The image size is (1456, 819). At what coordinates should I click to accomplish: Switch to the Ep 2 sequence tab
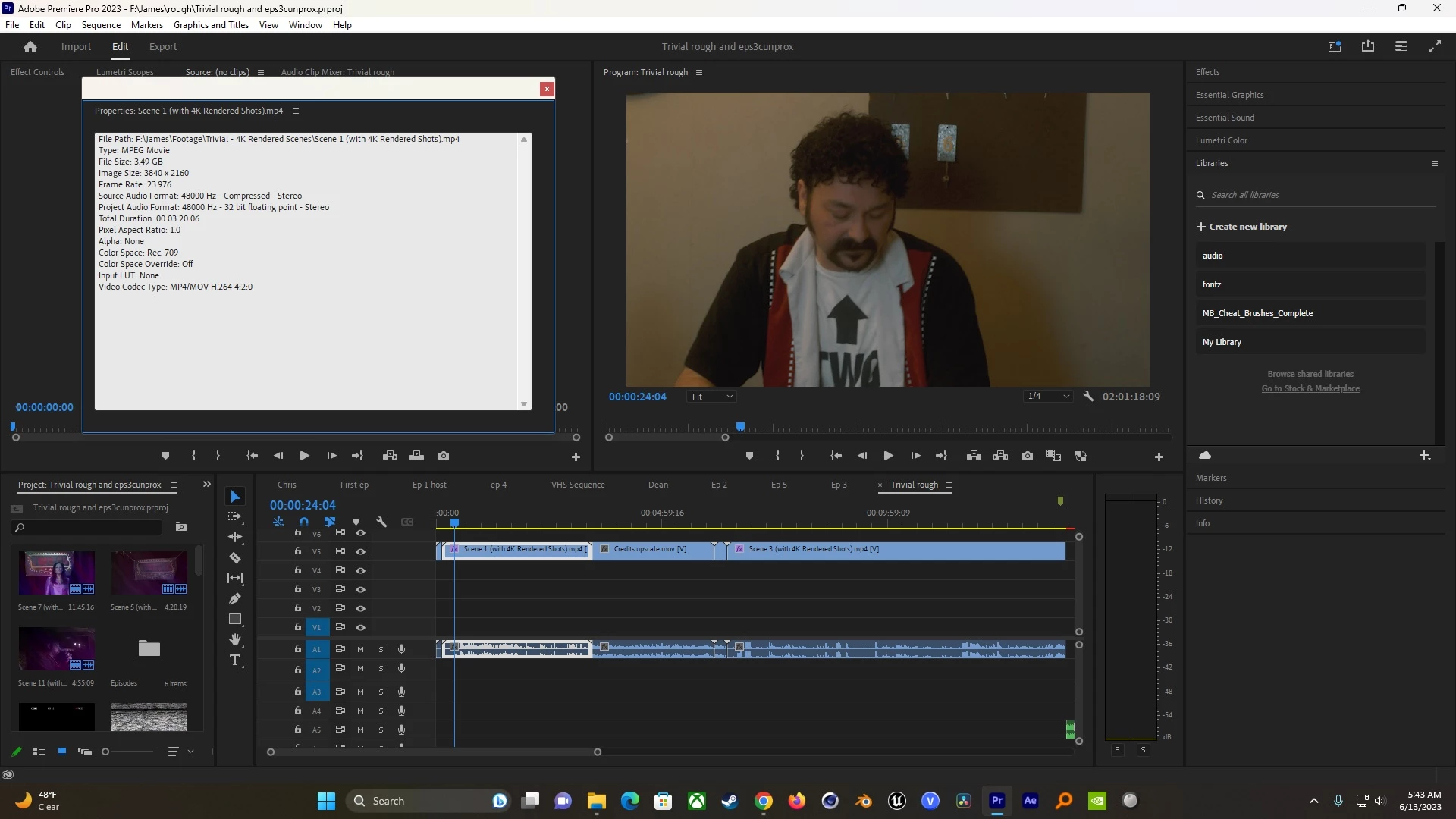(x=719, y=485)
